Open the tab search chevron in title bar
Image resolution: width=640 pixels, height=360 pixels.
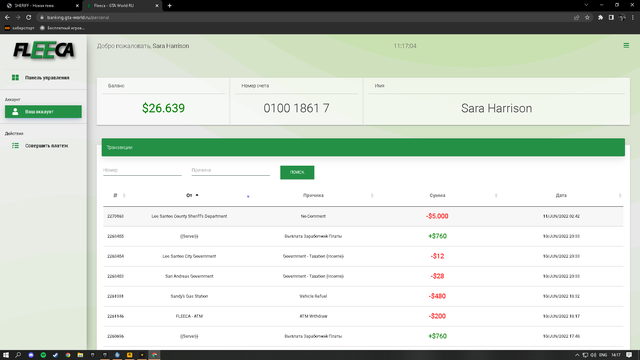pos(586,5)
